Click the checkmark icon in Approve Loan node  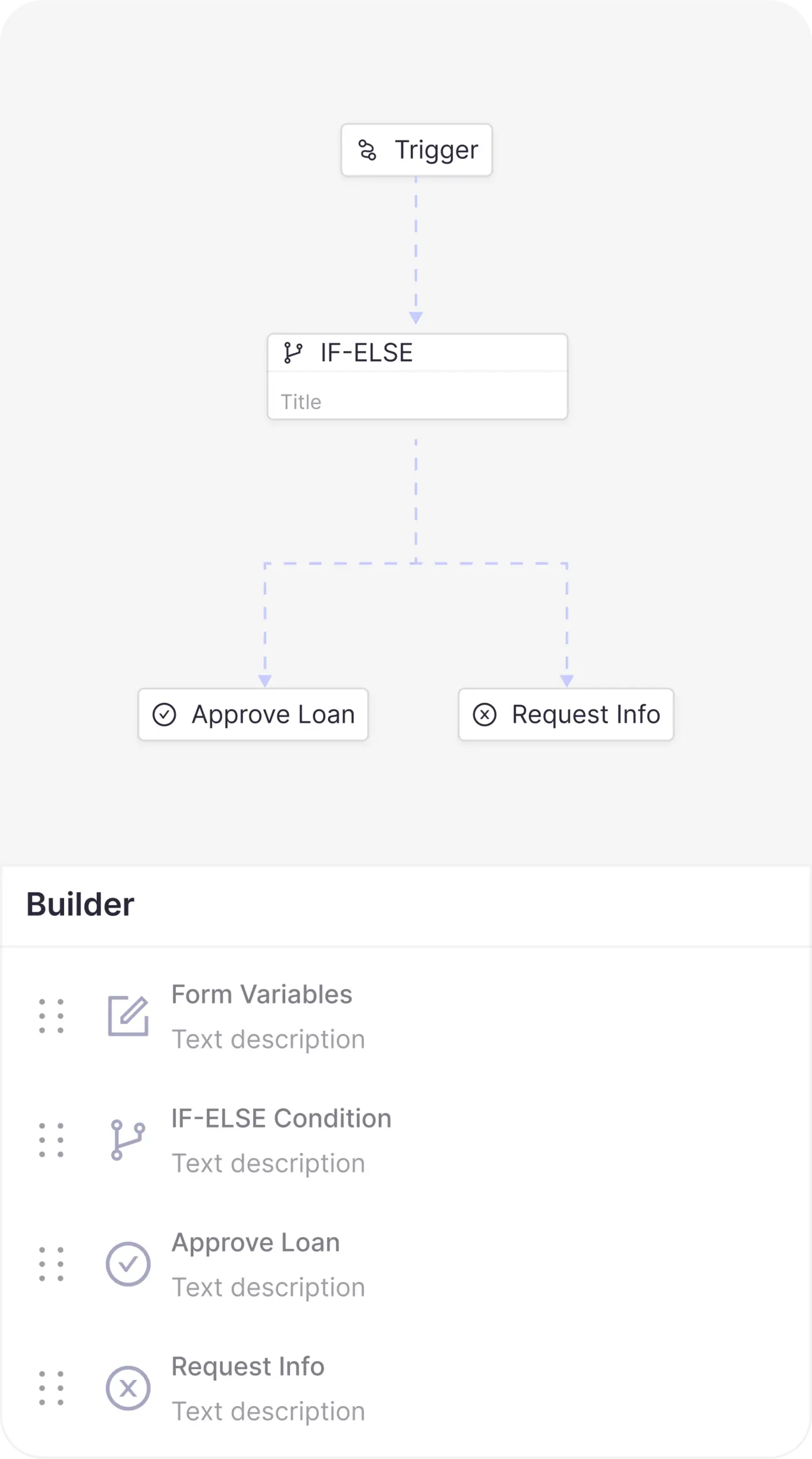(164, 714)
